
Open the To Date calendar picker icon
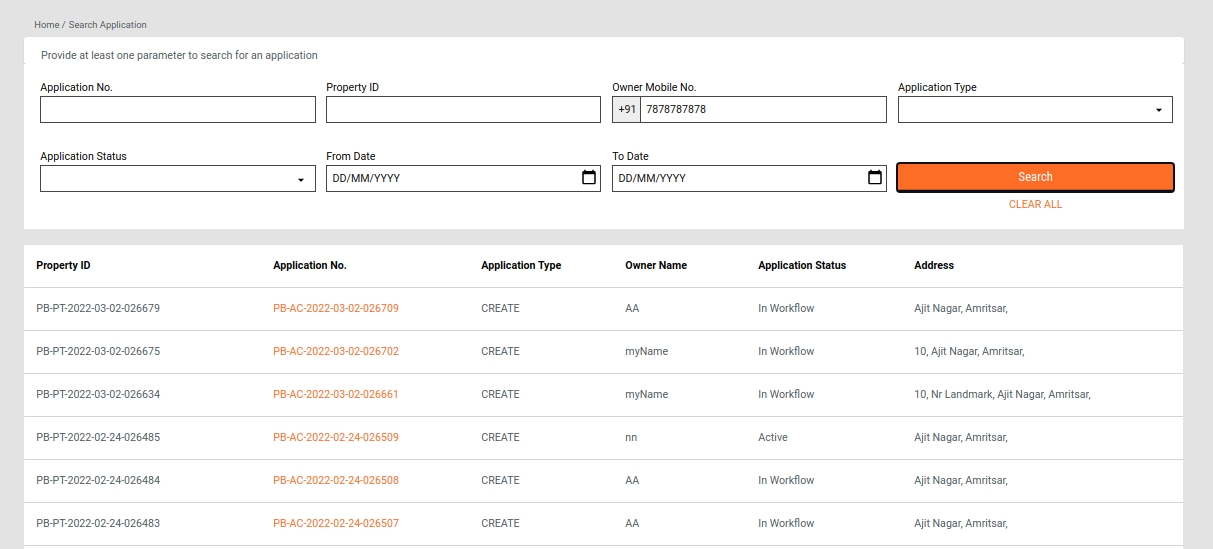(875, 178)
